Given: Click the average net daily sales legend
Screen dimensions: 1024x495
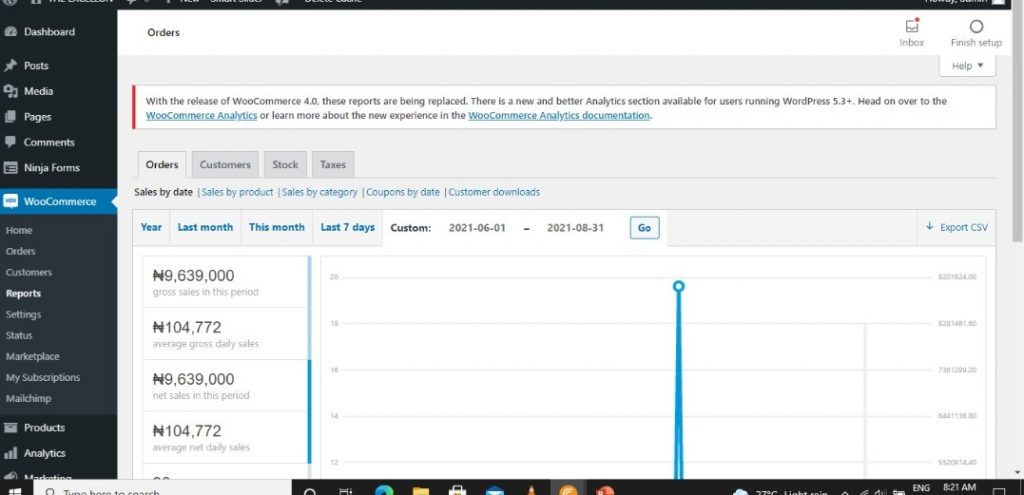Looking at the screenshot, I should point(227,438).
